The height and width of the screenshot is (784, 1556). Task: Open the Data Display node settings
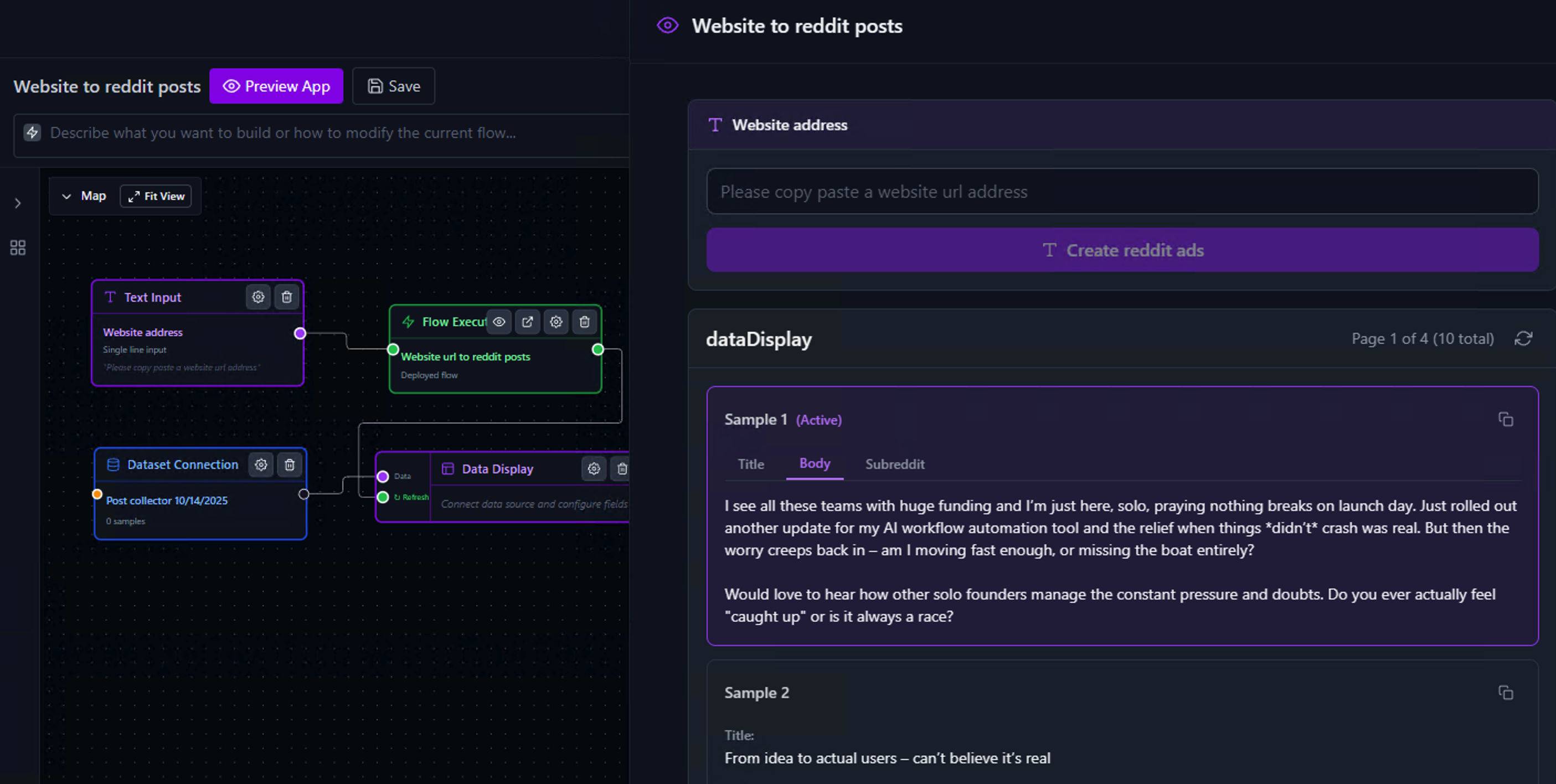pos(593,469)
